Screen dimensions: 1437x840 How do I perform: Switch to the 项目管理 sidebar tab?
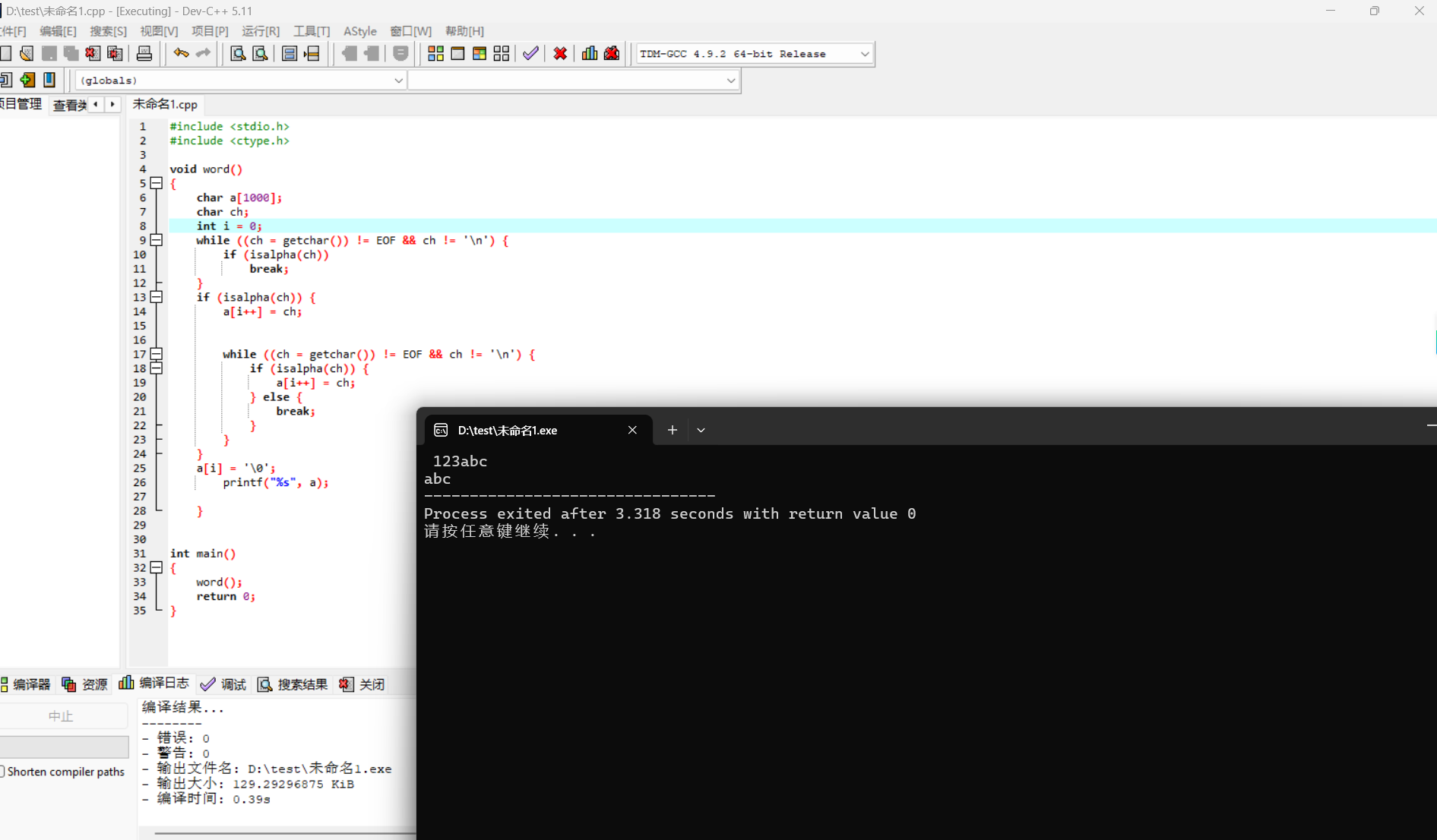click(21, 104)
